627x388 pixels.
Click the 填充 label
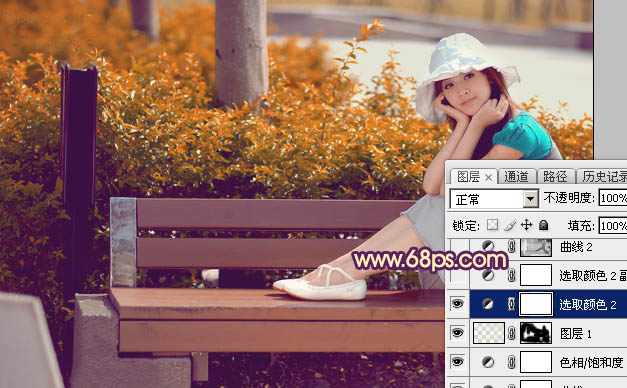pyautogui.click(x=581, y=226)
